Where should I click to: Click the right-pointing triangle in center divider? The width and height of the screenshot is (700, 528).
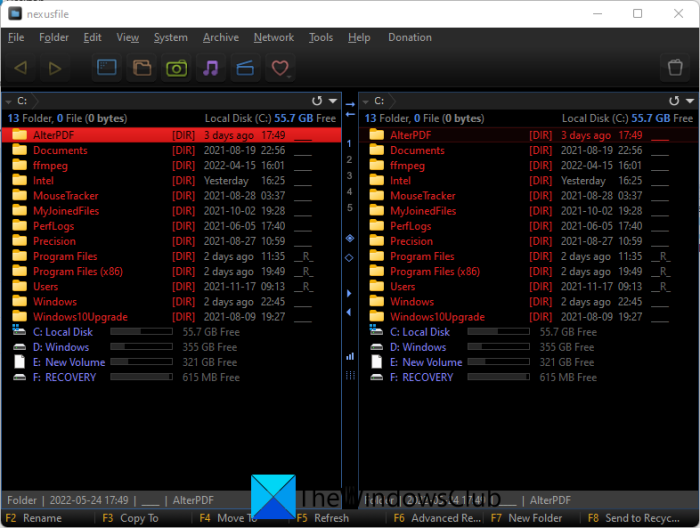349,293
